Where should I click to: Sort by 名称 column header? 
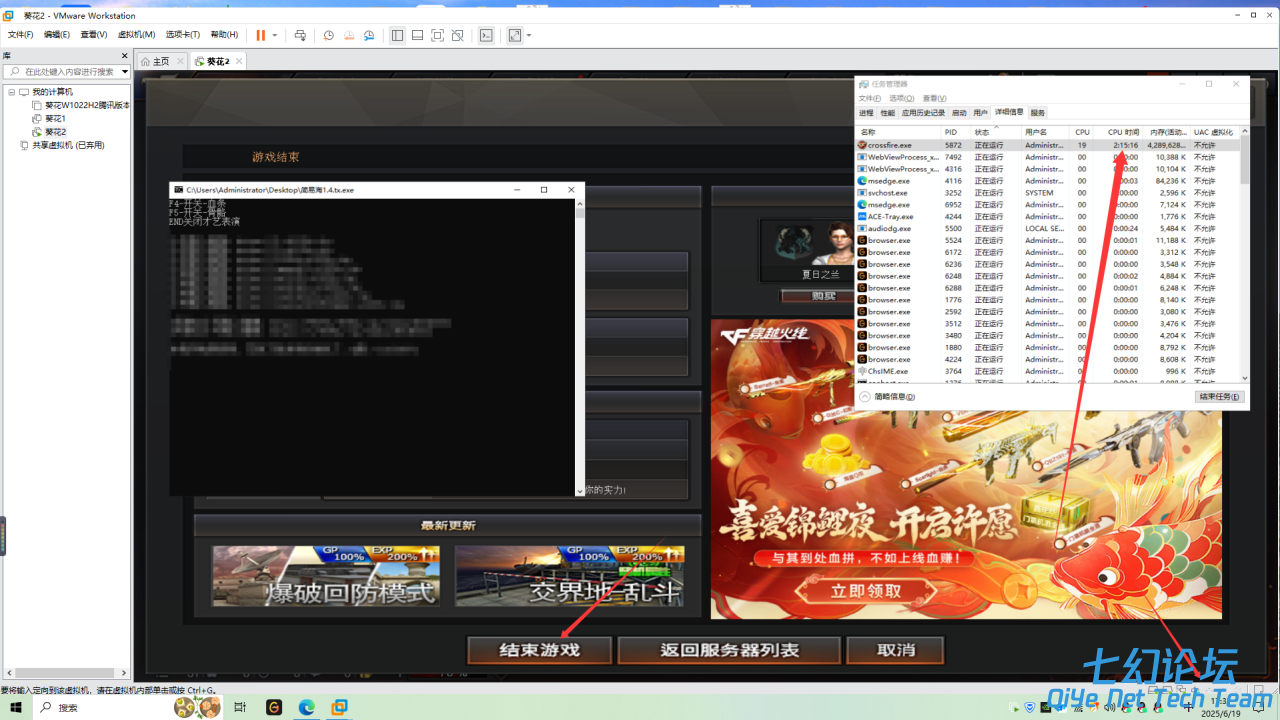click(898, 132)
